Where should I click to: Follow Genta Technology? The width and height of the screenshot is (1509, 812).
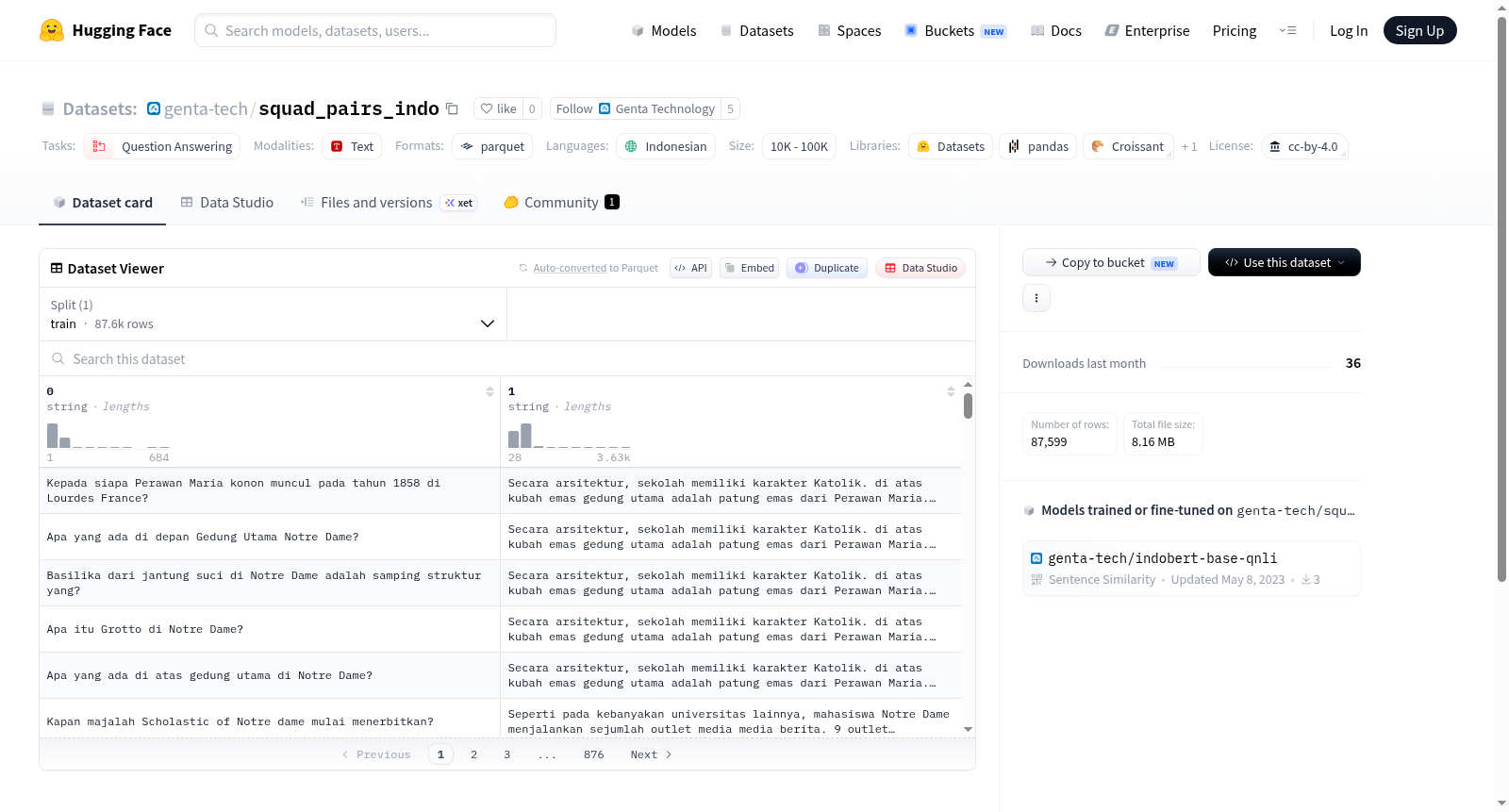click(x=636, y=108)
